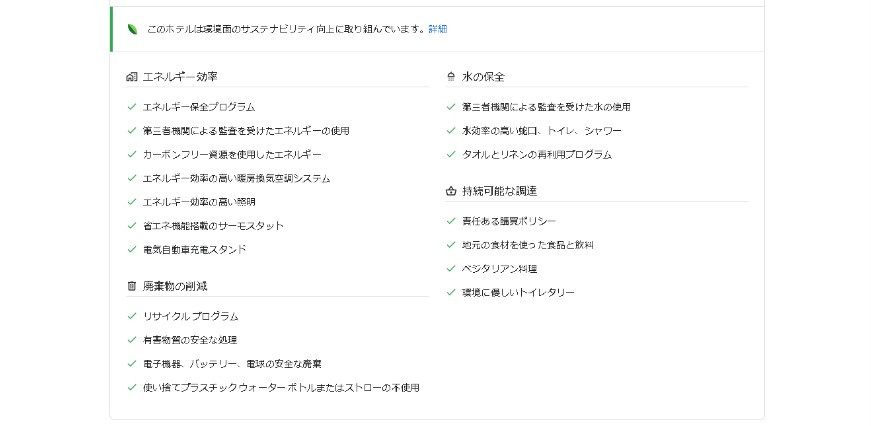Image resolution: width=871 pixels, height=426 pixels.
Task: Click the 持続可能な調達 basket icon
Action: pos(450,192)
